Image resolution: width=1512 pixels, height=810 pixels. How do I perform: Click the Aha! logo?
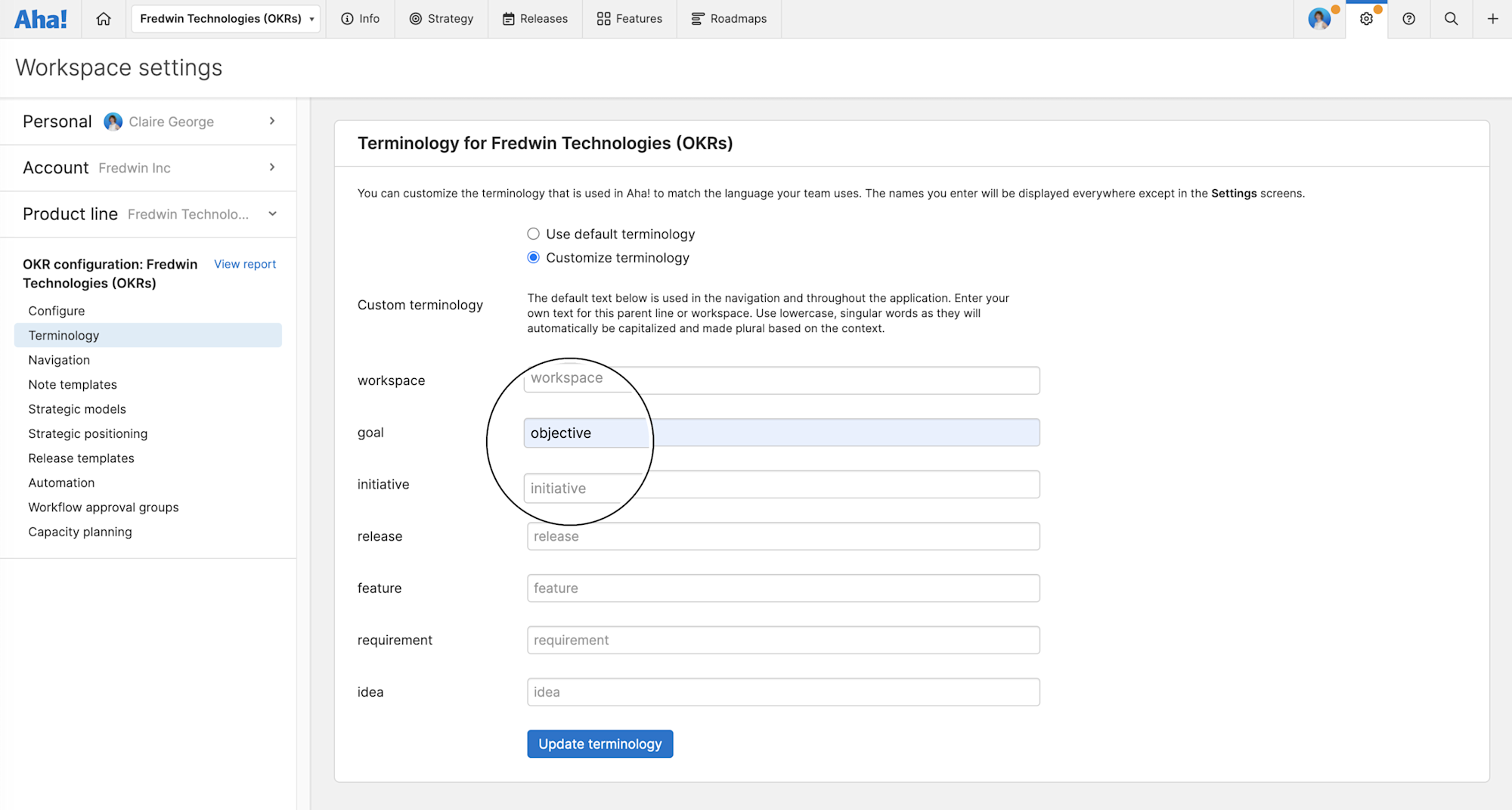[41, 18]
